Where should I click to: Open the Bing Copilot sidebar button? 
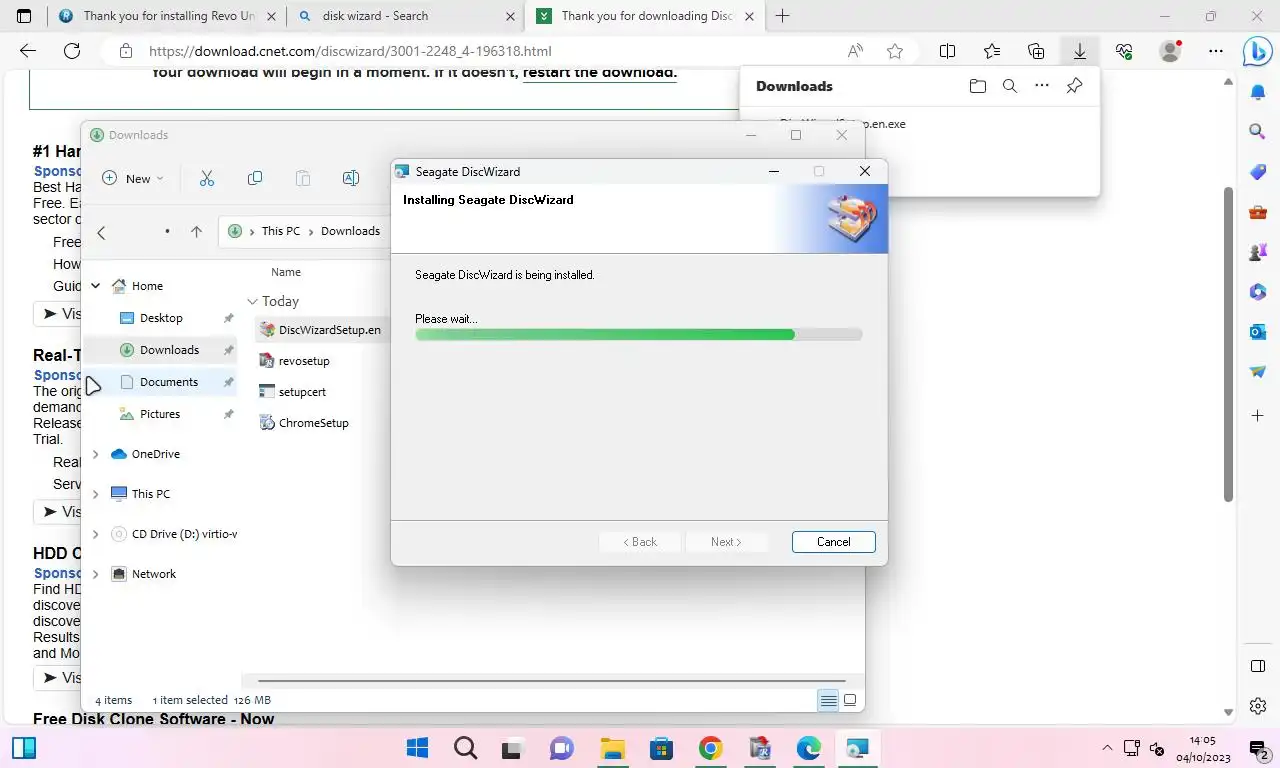(x=1257, y=49)
